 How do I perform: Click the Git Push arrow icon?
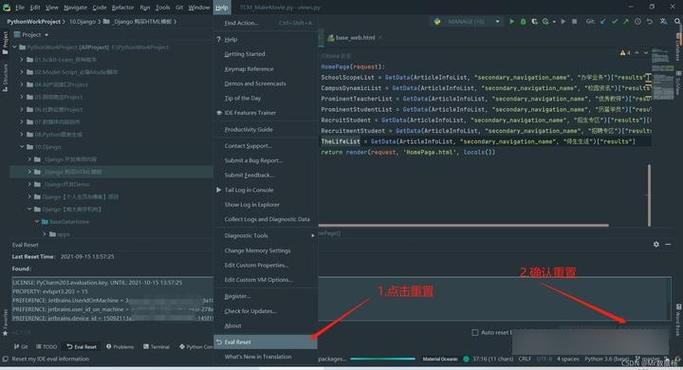point(626,21)
